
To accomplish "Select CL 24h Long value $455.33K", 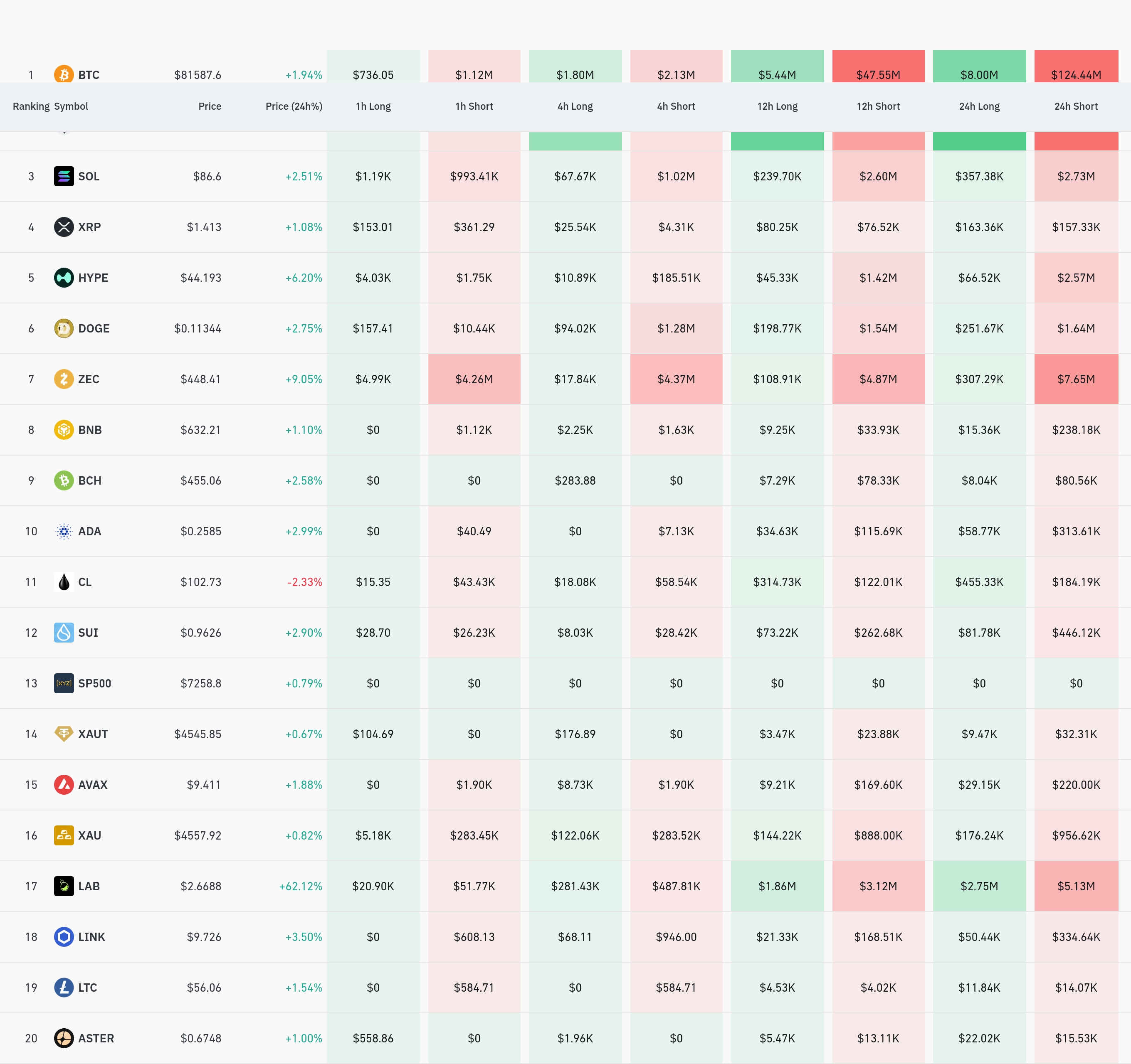I will 979,582.
